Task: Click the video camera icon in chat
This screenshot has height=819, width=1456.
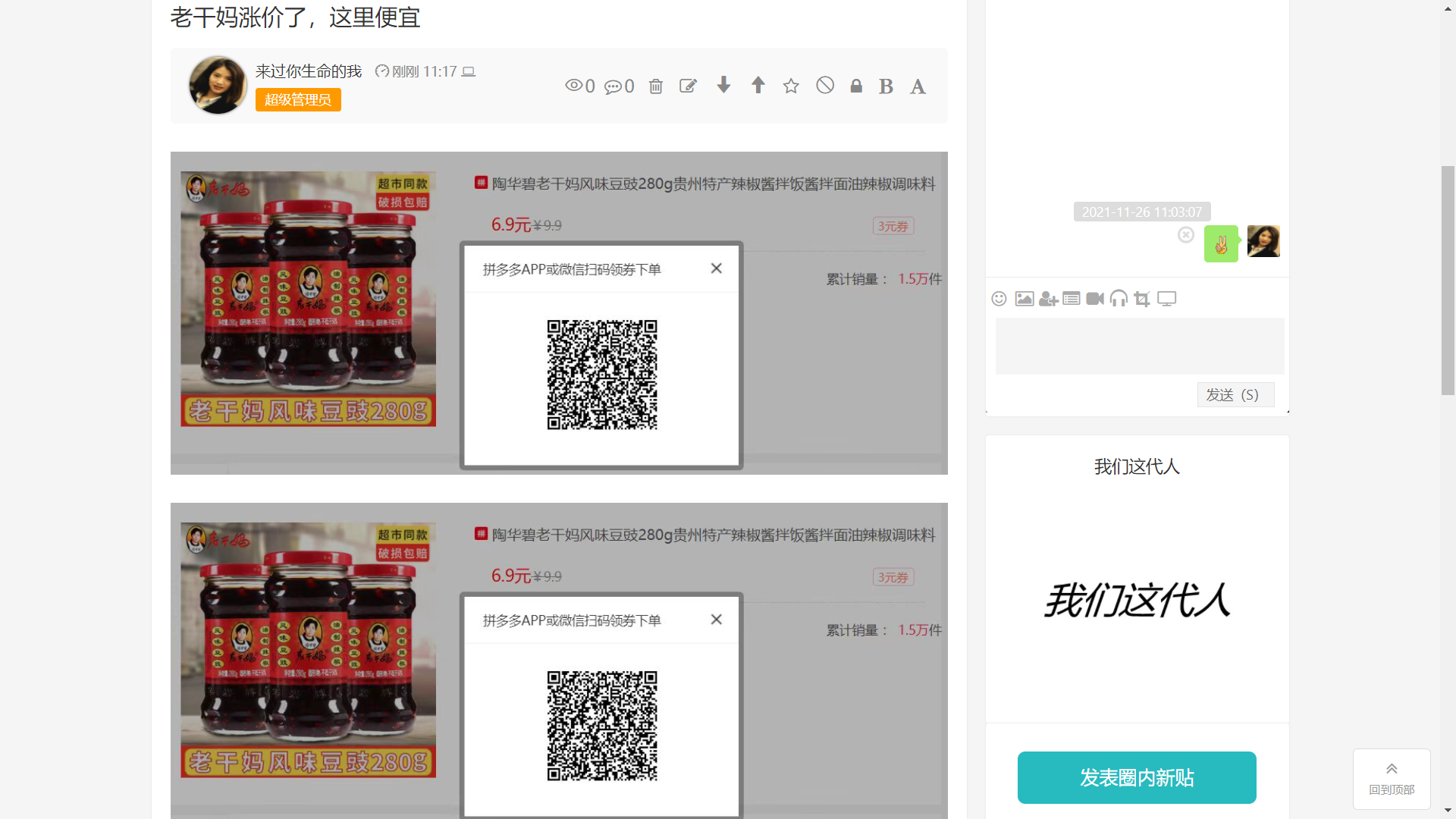Action: tap(1094, 299)
